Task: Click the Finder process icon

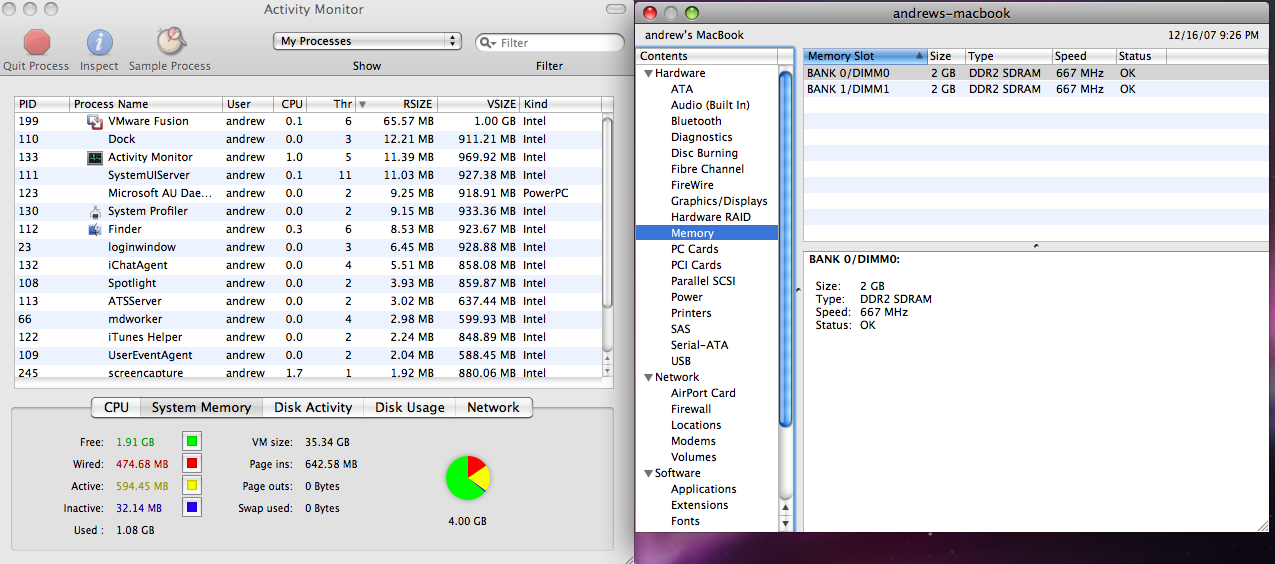Action: (95, 230)
